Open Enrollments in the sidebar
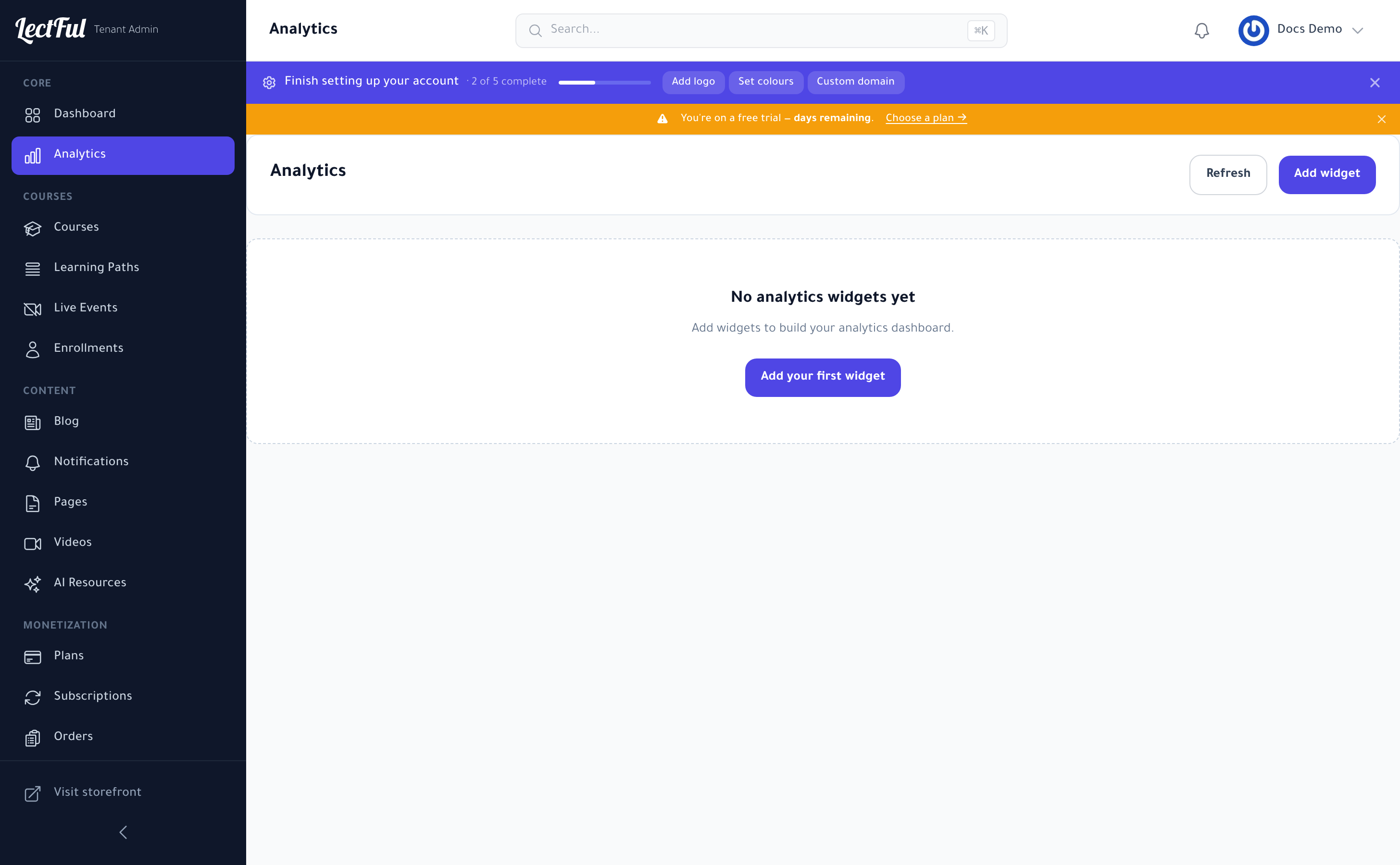Viewport: 1400px width, 865px height. click(123, 349)
